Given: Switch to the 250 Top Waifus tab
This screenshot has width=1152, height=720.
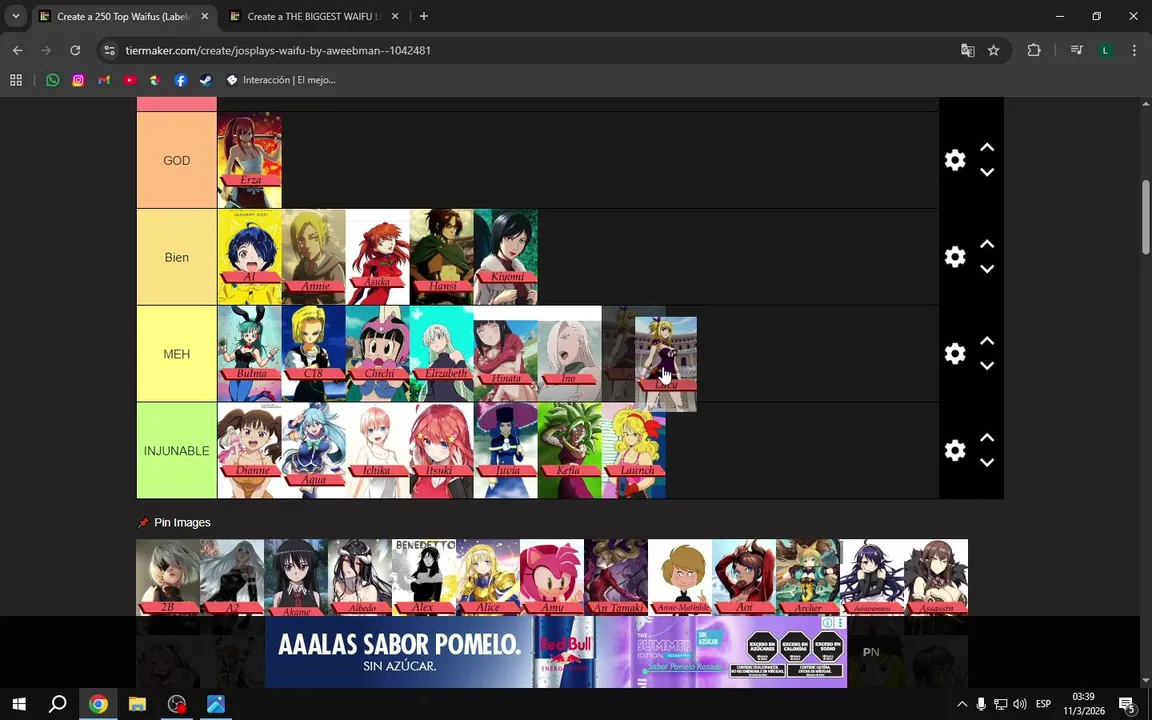Looking at the screenshot, I should [124, 16].
